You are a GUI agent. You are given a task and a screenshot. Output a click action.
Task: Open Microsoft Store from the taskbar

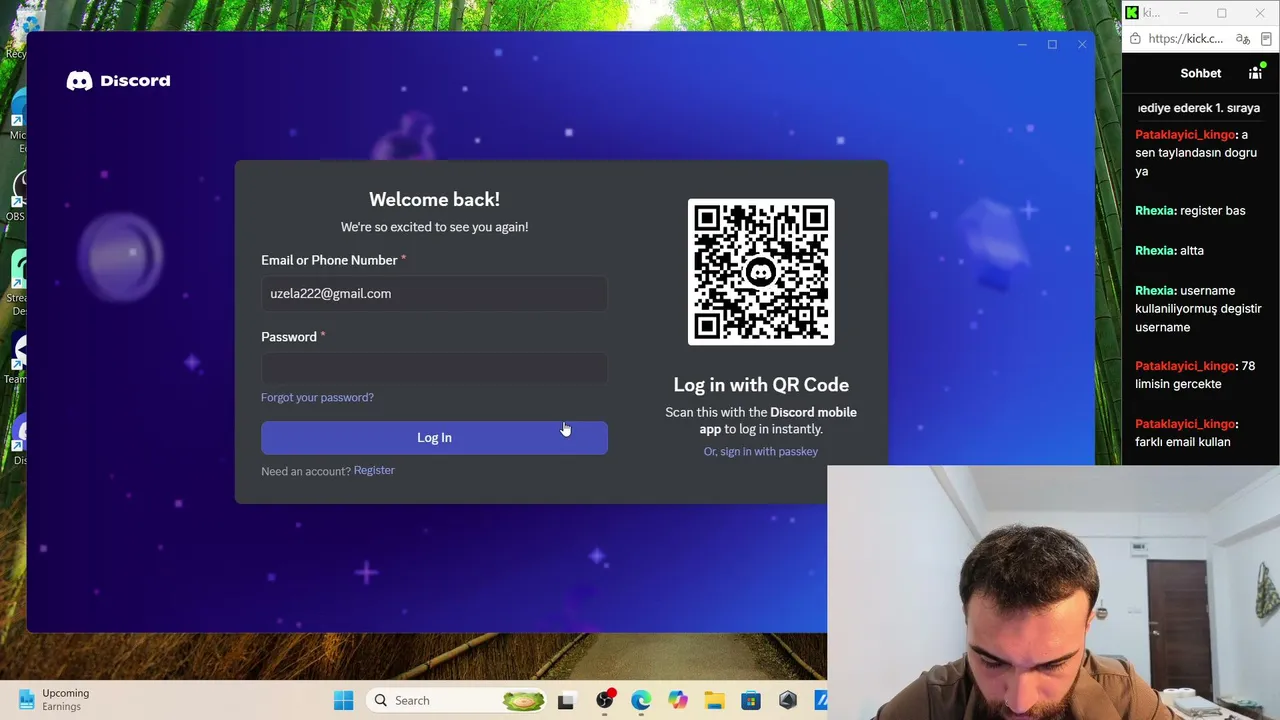click(751, 700)
